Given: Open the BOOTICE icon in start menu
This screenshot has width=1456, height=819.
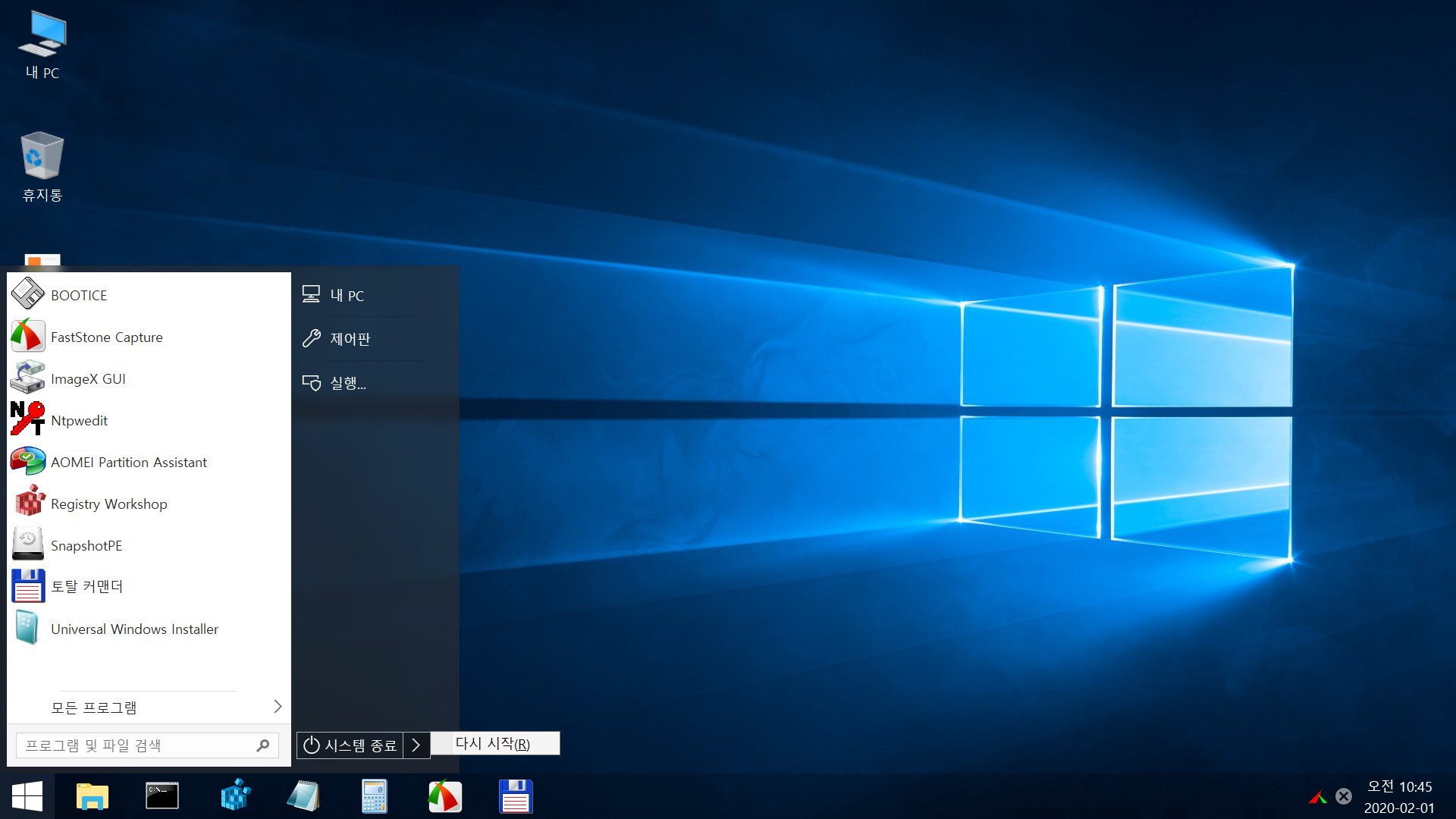Looking at the screenshot, I should 28,294.
